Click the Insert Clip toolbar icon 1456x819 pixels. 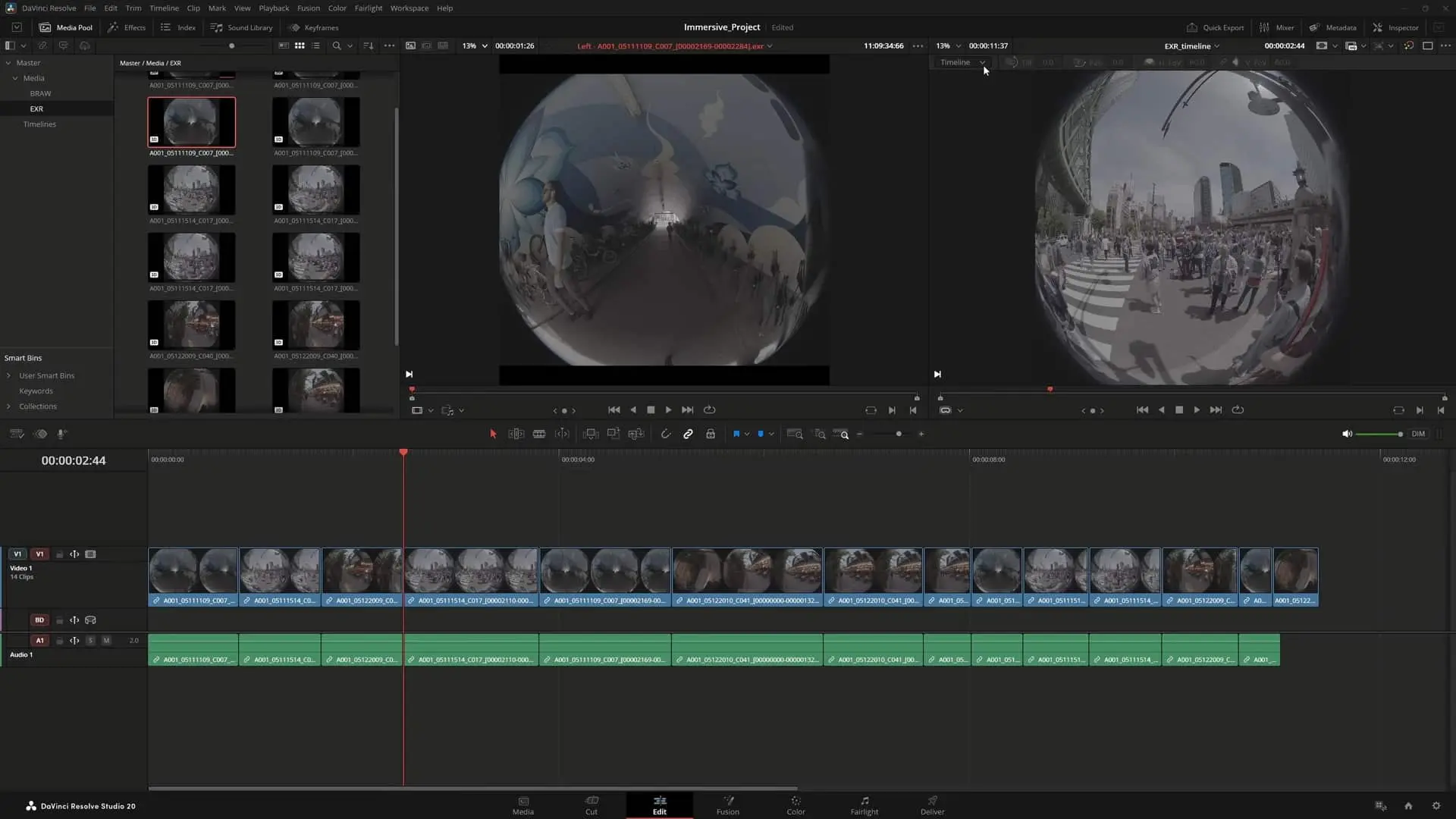pos(590,434)
